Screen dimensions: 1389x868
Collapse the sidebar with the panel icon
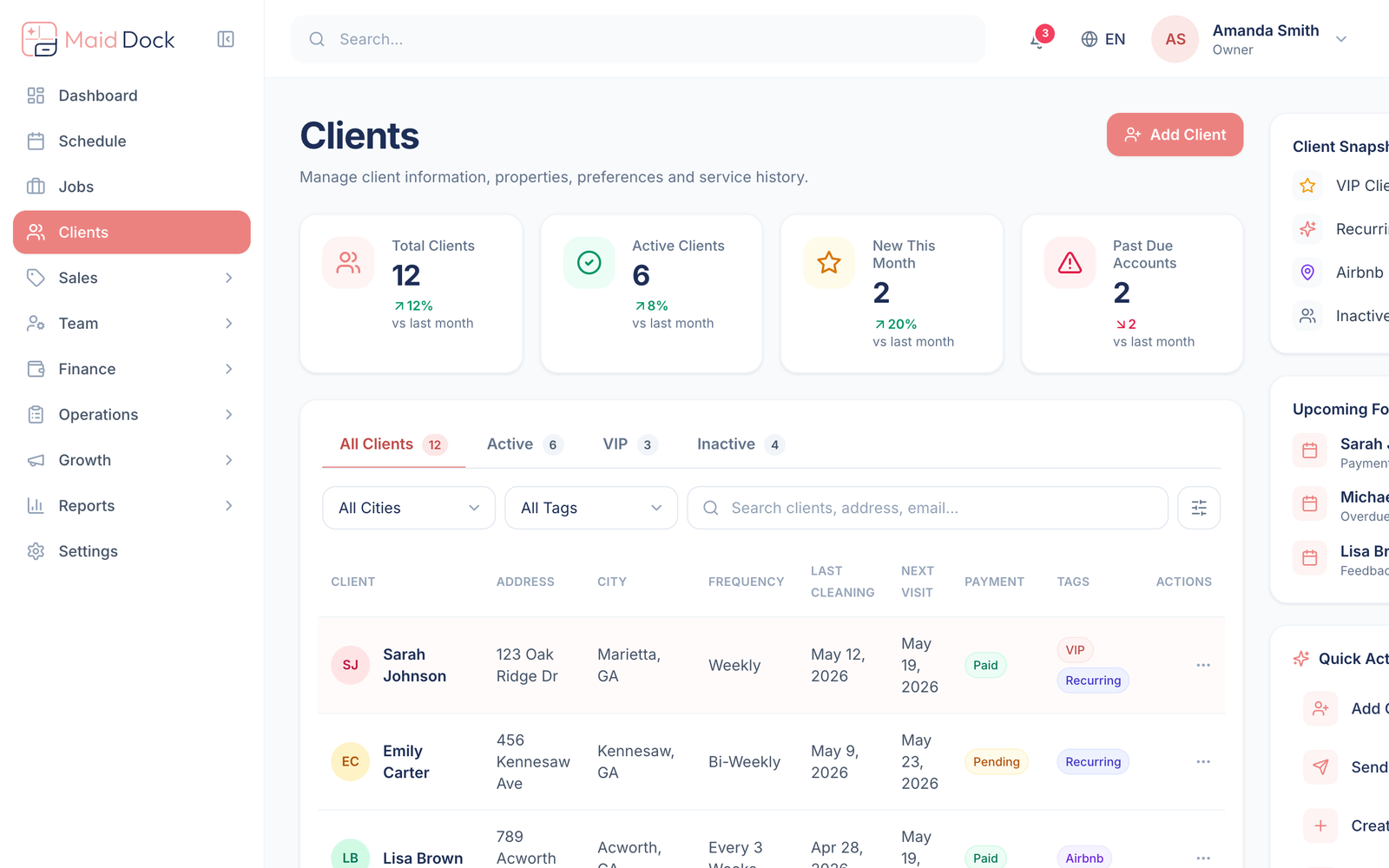226,39
